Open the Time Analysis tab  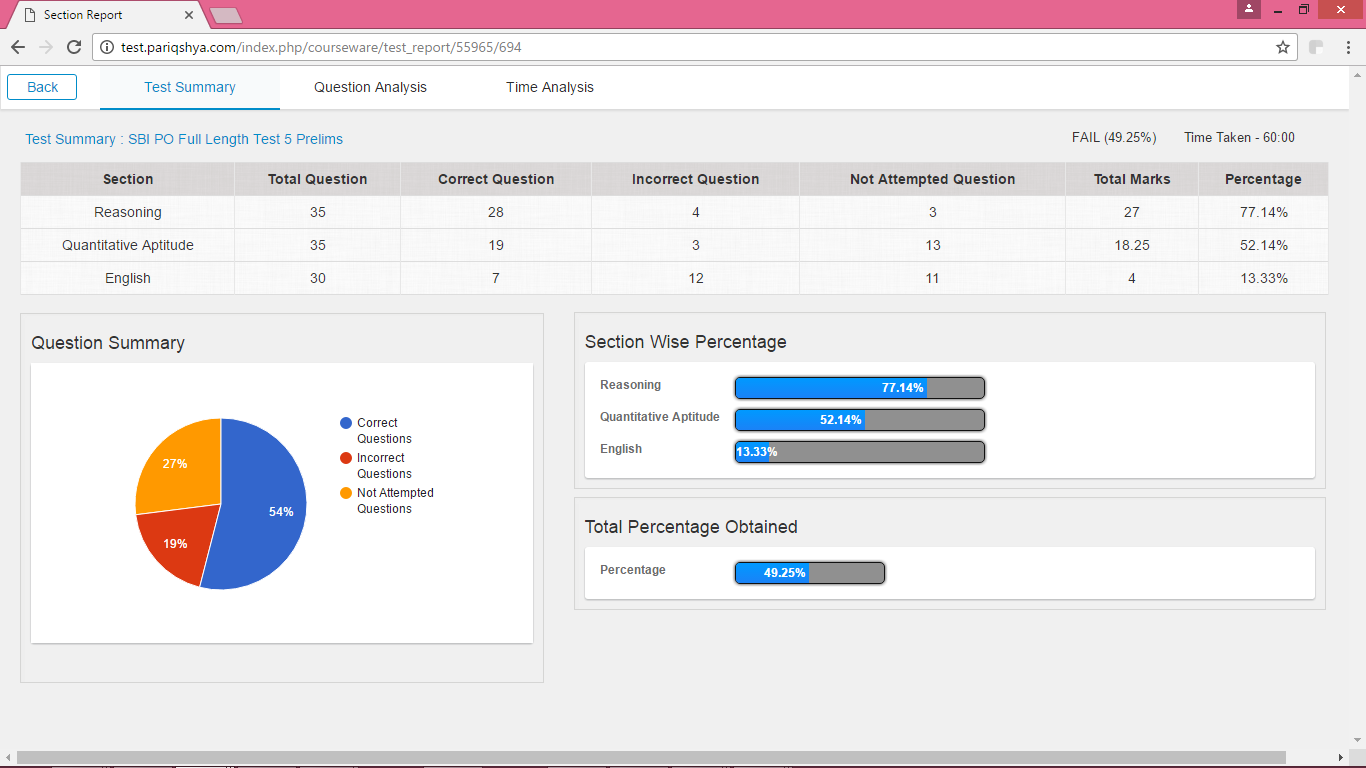(550, 87)
